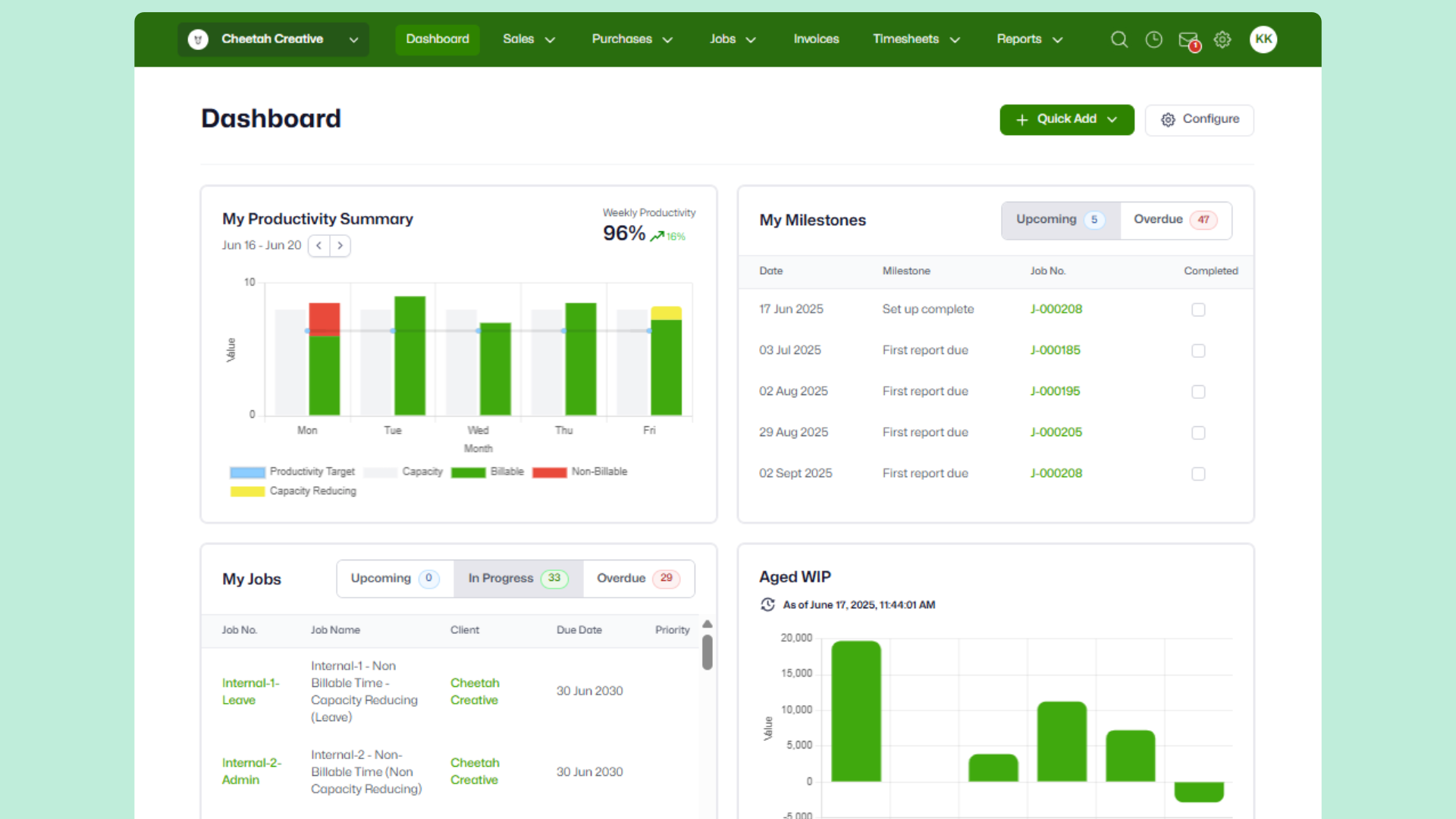
Task: Click the clock/time tracking icon
Action: (1153, 39)
